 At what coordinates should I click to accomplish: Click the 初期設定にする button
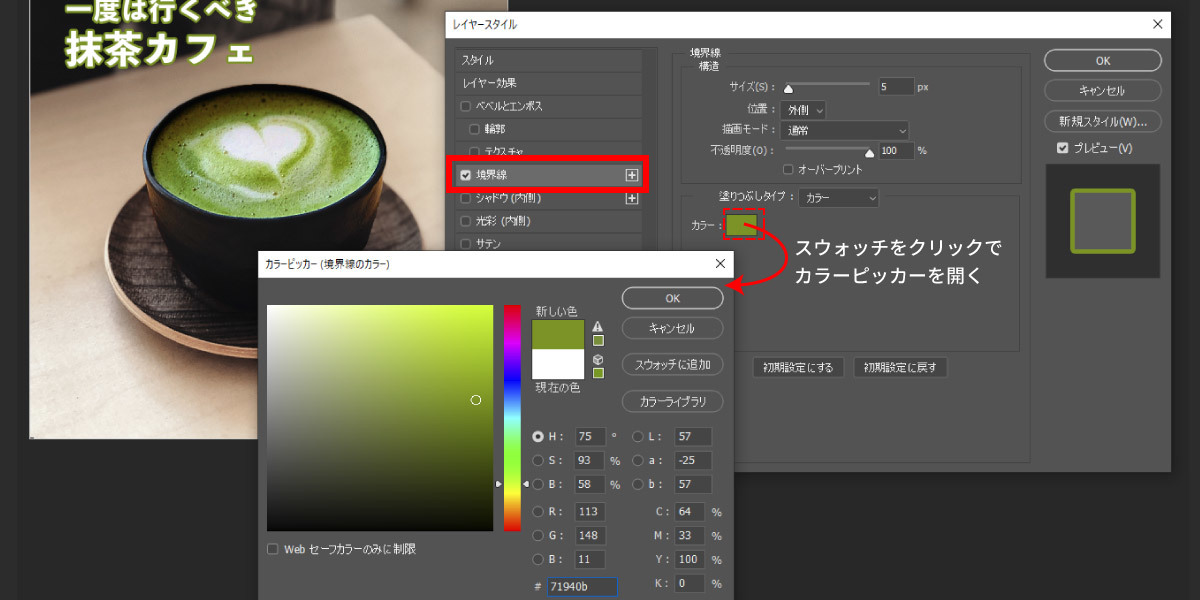(x=799, y=367)
